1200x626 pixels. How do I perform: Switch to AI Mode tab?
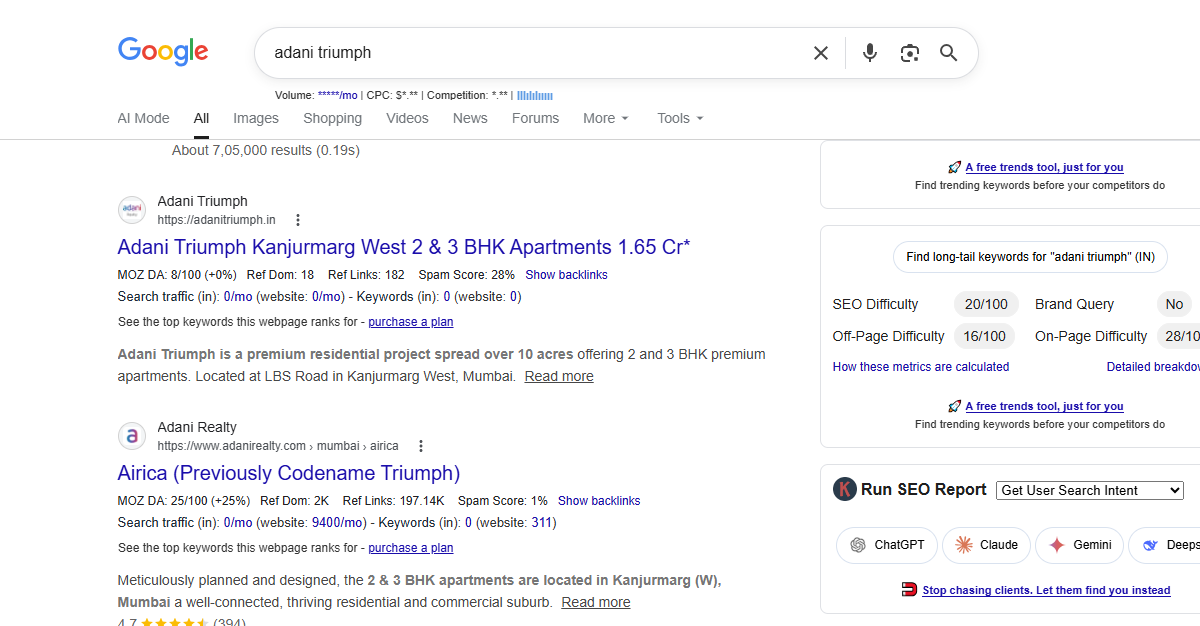[x=144, y=118]
